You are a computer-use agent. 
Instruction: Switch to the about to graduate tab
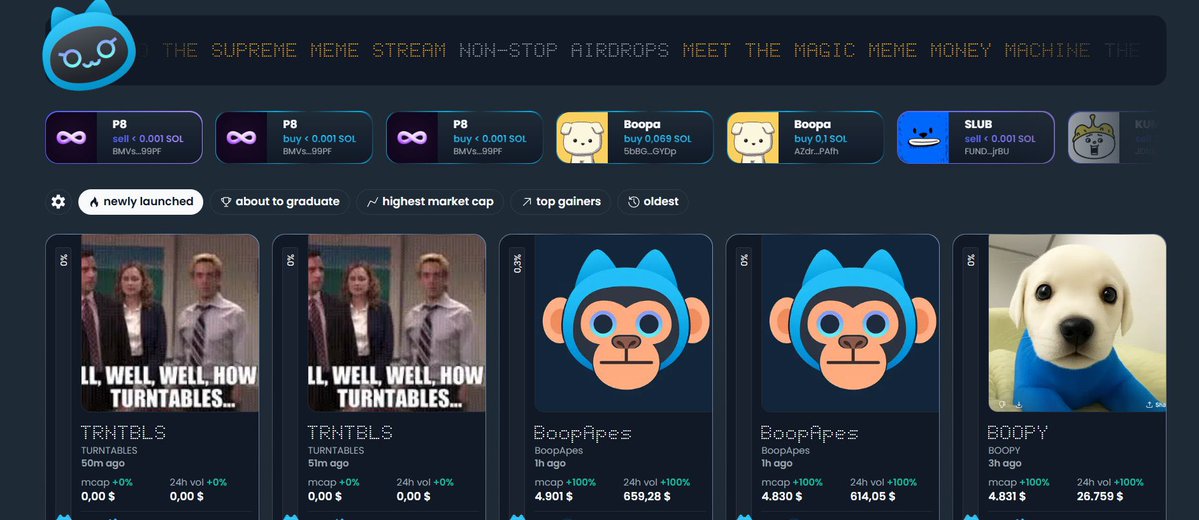click(x=280, y=202)
